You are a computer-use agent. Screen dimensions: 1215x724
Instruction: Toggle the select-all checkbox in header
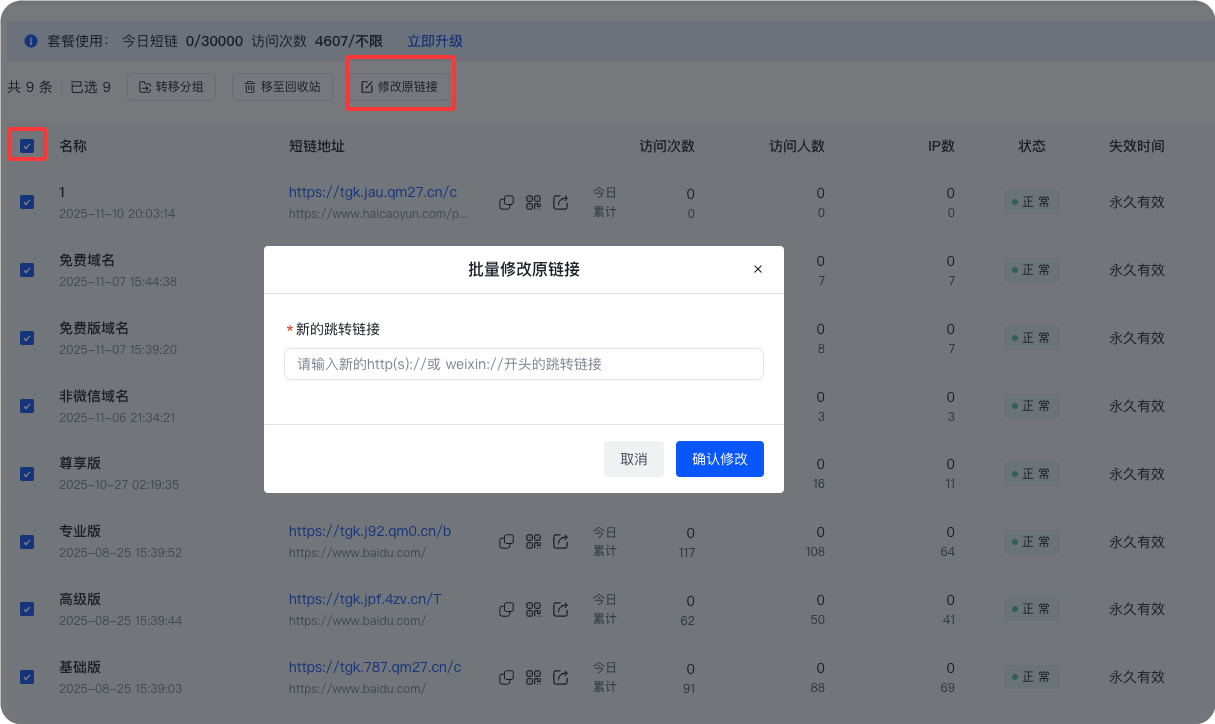[27, 146]
